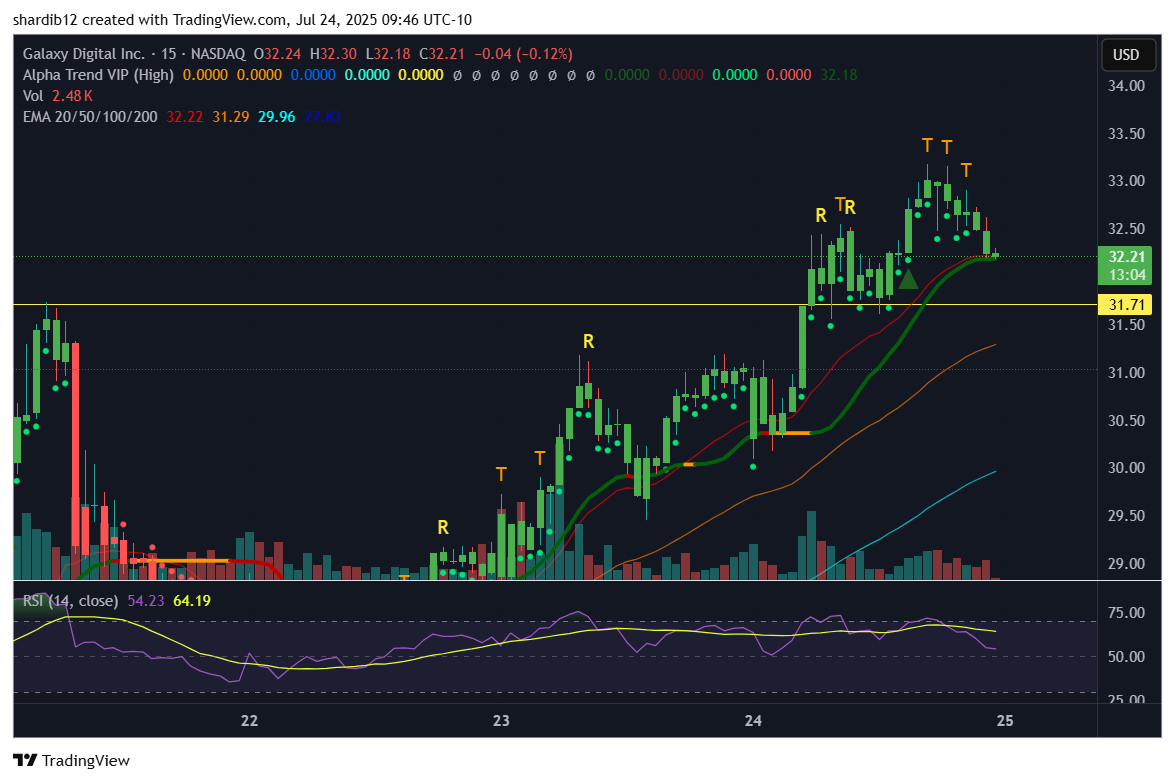The height and width of the screenshot is (782, 1175).
Task: Click the header text 'shardib12 created with TradingView.com'
Action: (x=150, y=19)
